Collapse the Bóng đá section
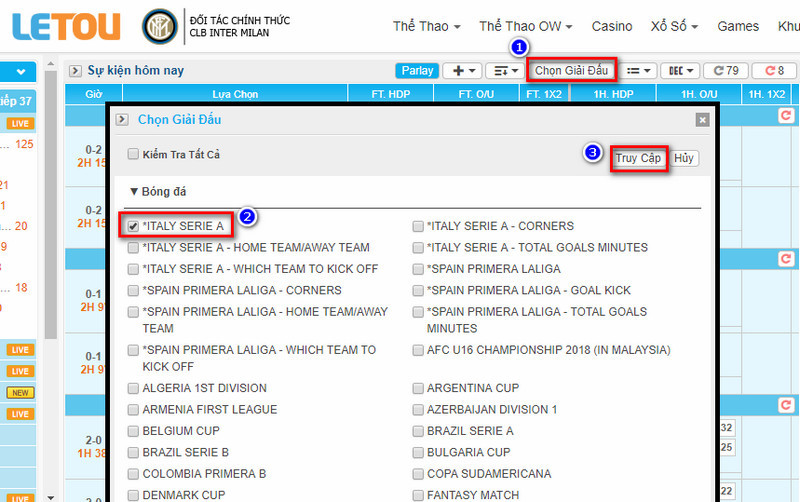Screen dimensions: 800x502 [x=134, y=191]
